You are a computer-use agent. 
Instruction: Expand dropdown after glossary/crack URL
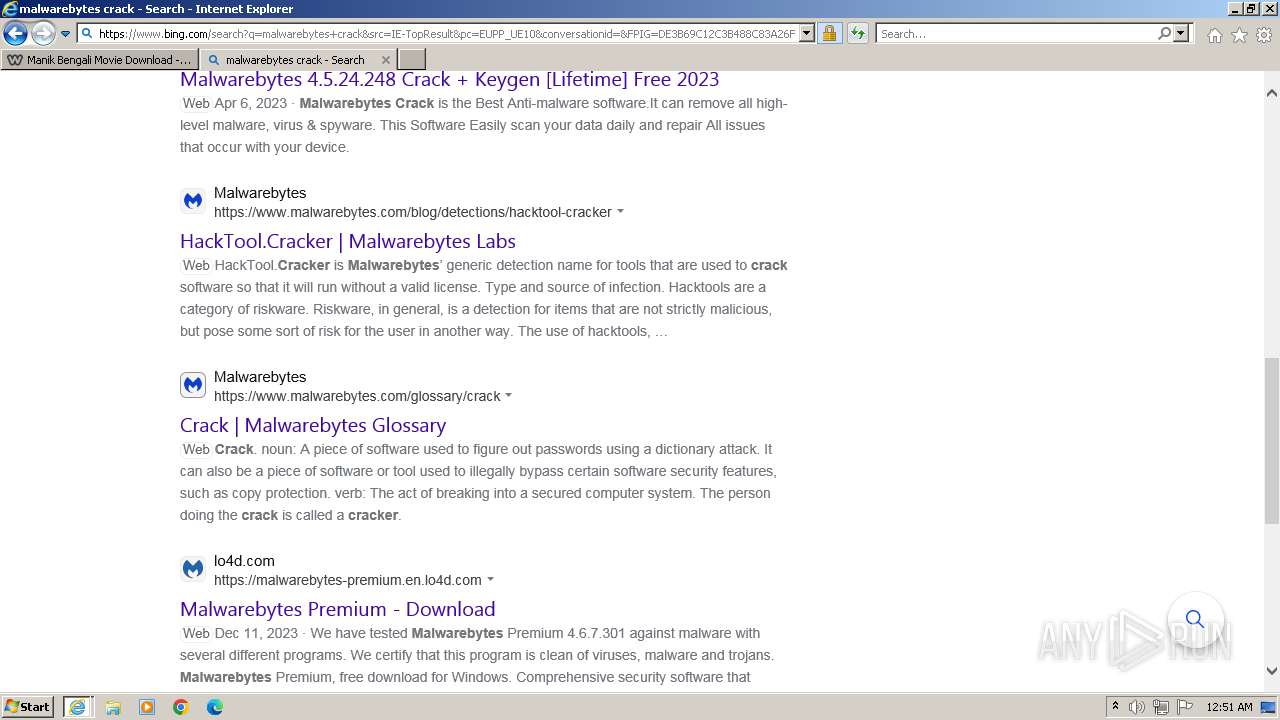tap(508, 396)
